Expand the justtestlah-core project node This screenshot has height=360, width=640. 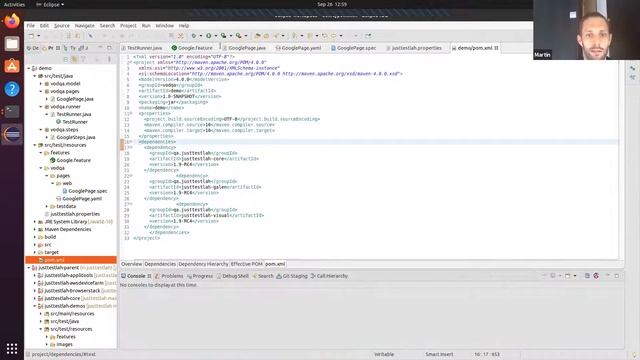[x=35, y=298]
